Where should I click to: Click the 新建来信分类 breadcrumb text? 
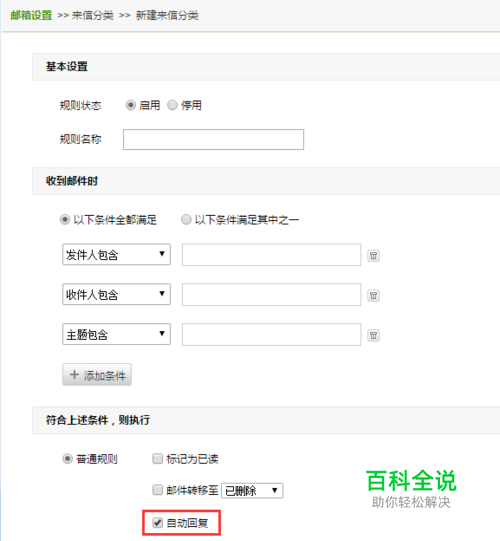[x=167, y=15]
